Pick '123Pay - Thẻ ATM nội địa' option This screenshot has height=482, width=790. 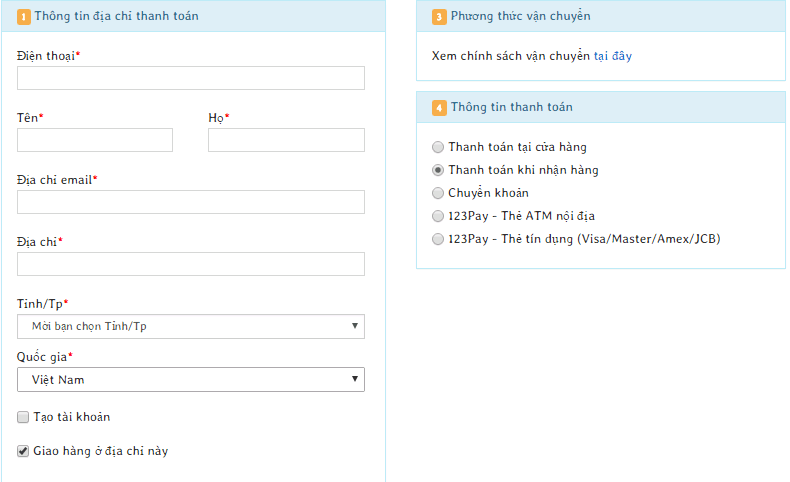click(x=438, y=216)
